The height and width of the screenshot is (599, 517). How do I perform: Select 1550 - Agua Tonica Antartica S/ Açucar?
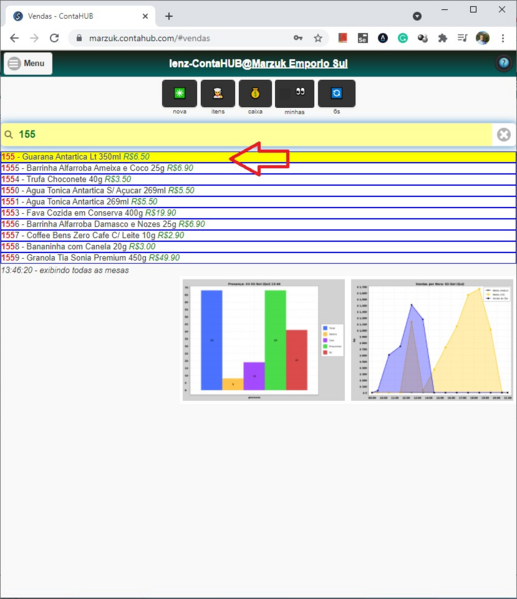click(x=258, y=190)
